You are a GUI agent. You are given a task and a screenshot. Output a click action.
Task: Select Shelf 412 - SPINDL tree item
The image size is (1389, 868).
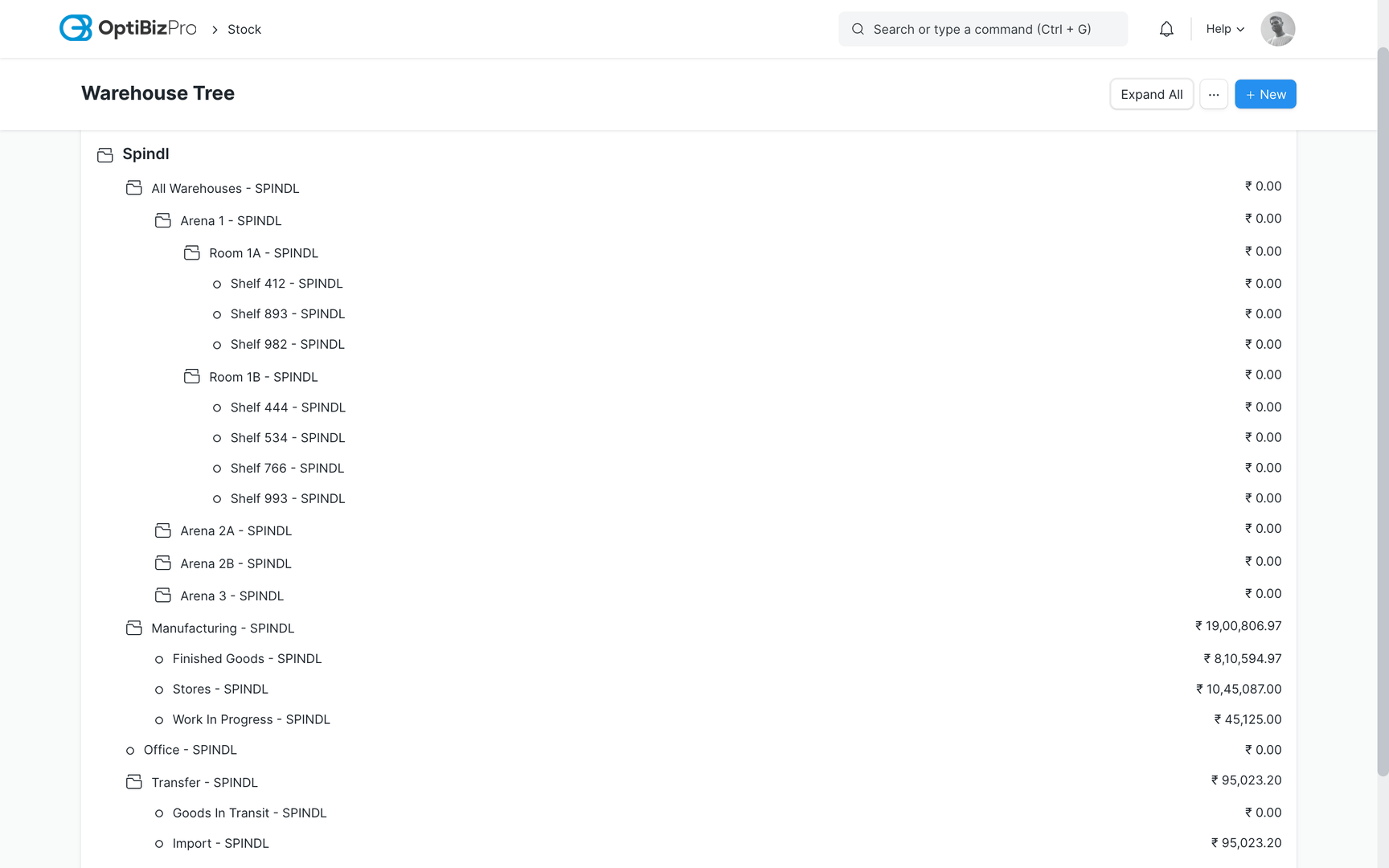click(286, 284)
